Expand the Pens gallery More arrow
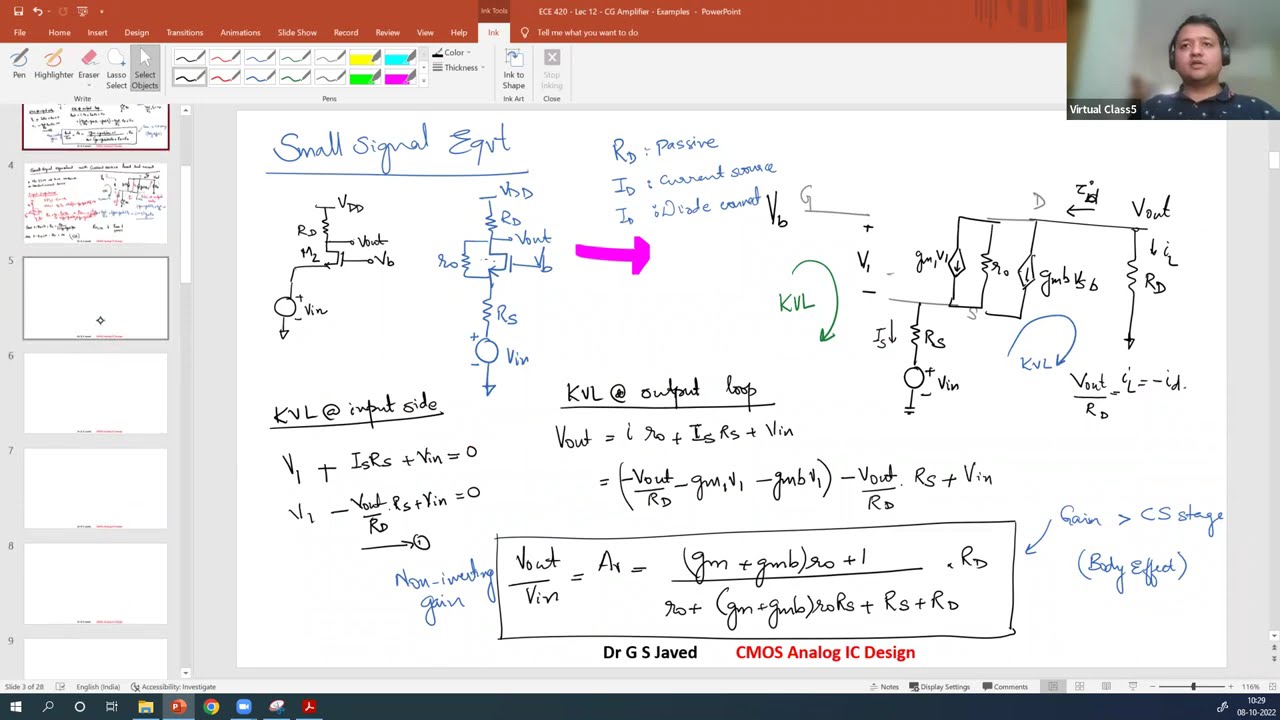The width and height of the screenshot is (1280, 720). click(x=423, y=81)
